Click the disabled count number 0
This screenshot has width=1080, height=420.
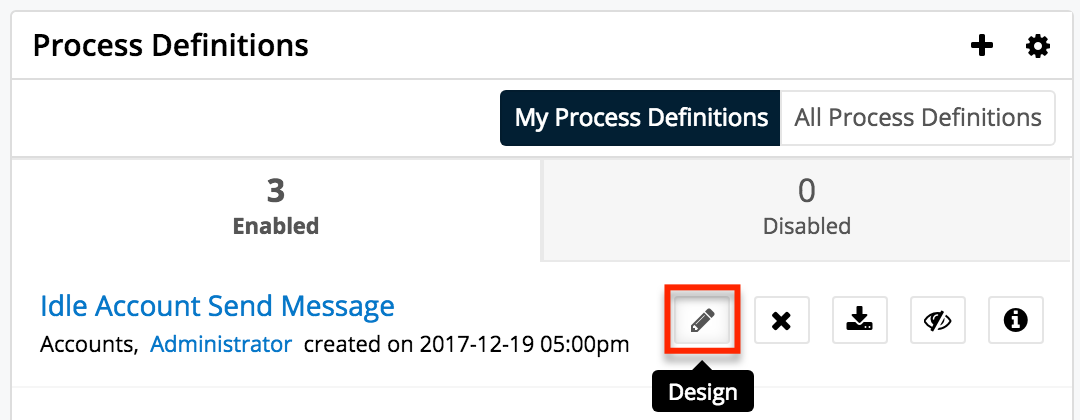(806, 191)
